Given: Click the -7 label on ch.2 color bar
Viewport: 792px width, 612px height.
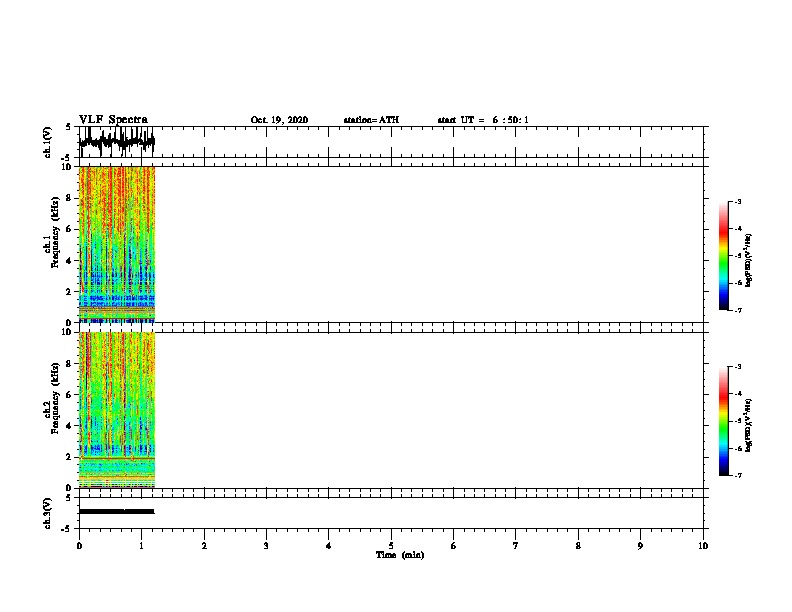Looking at the screenshot, I should 737,476.
